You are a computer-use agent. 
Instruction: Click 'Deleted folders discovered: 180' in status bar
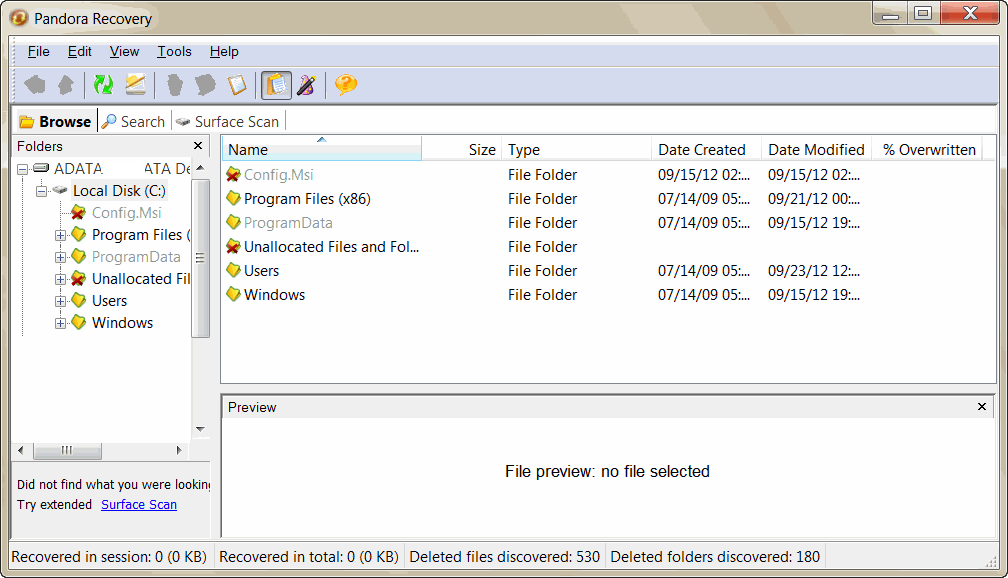pyautogui.click(x=715, y=557)
